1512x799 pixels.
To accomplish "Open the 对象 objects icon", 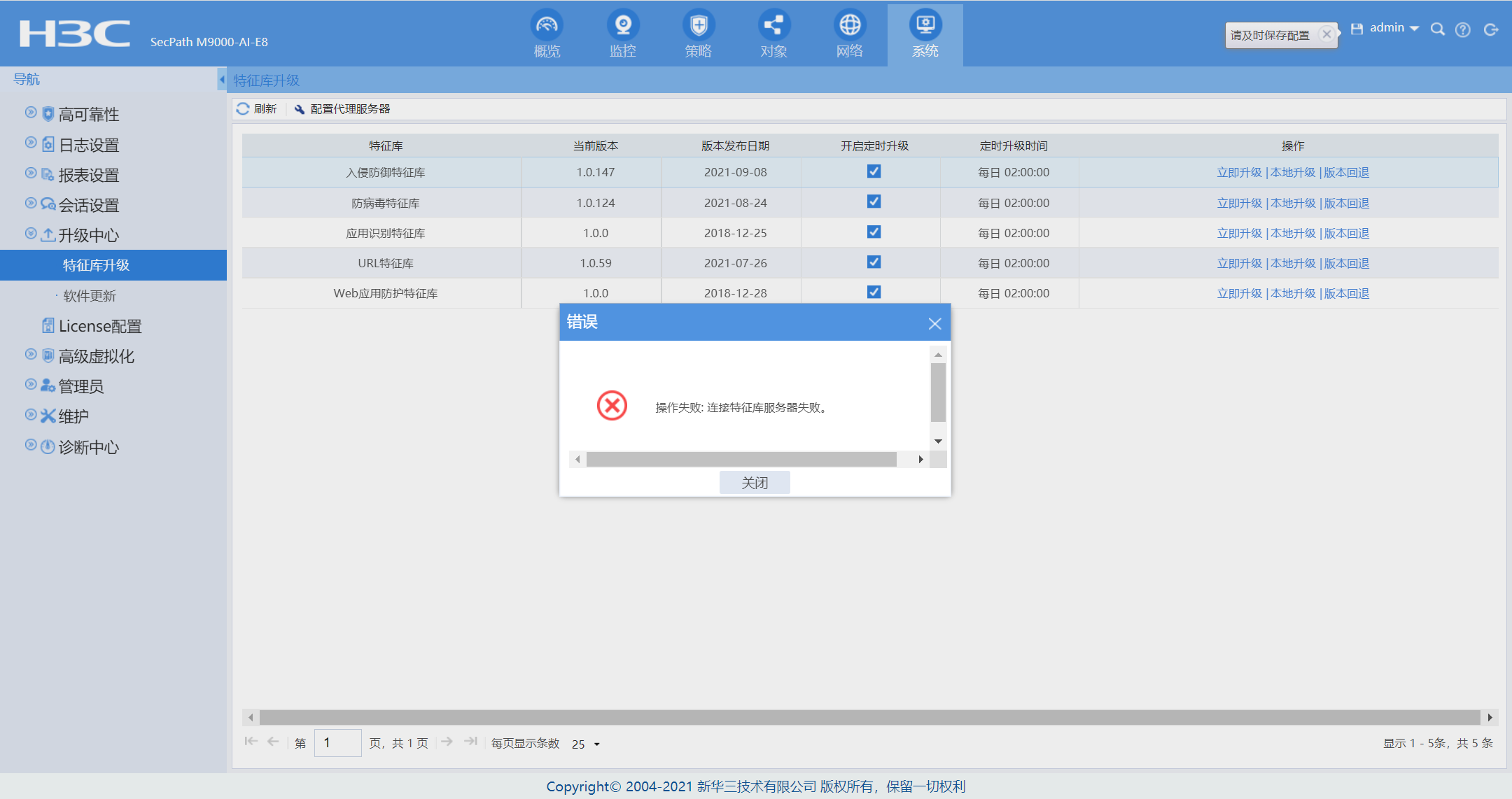I will pyautogui.click(x=773, y=26).
